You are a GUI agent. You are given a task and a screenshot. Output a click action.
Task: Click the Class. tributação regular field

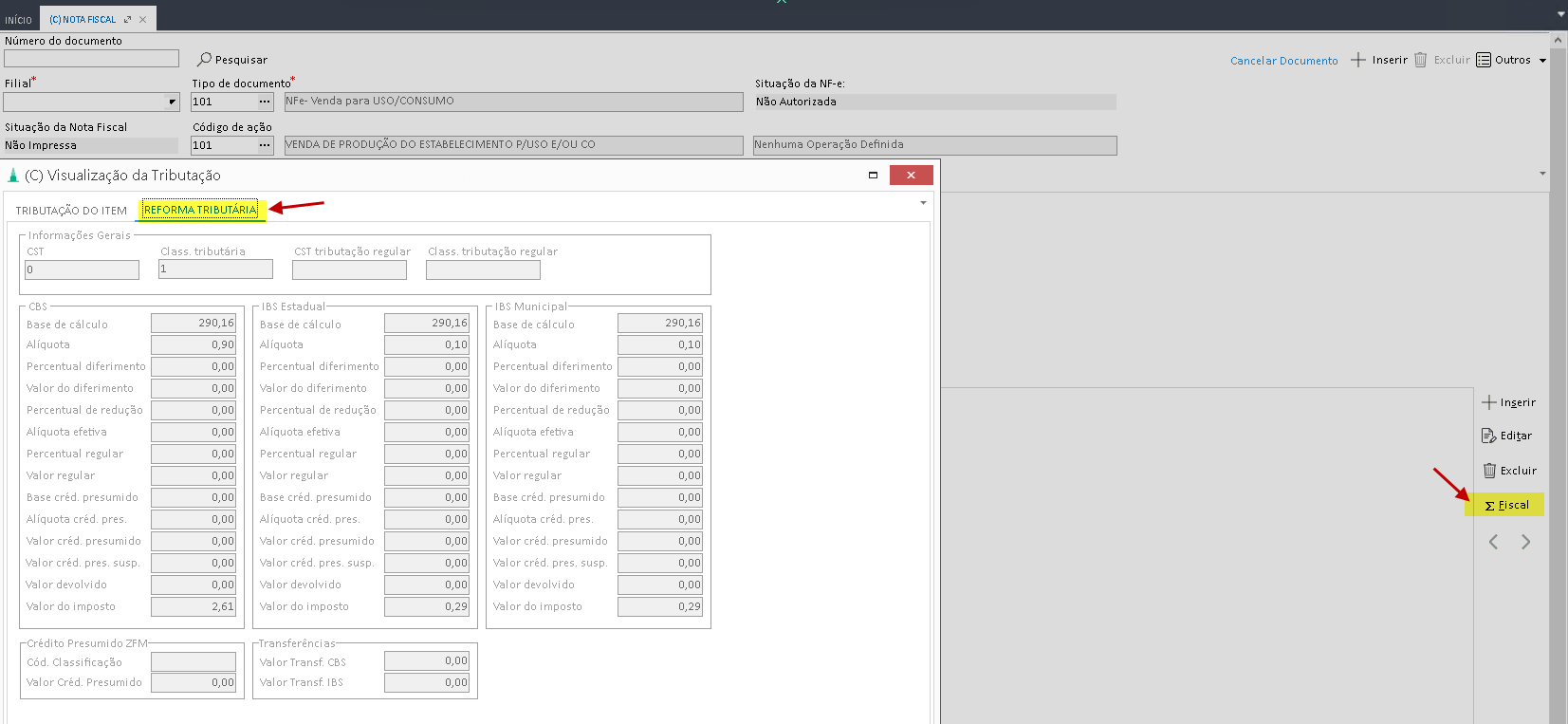483,269
